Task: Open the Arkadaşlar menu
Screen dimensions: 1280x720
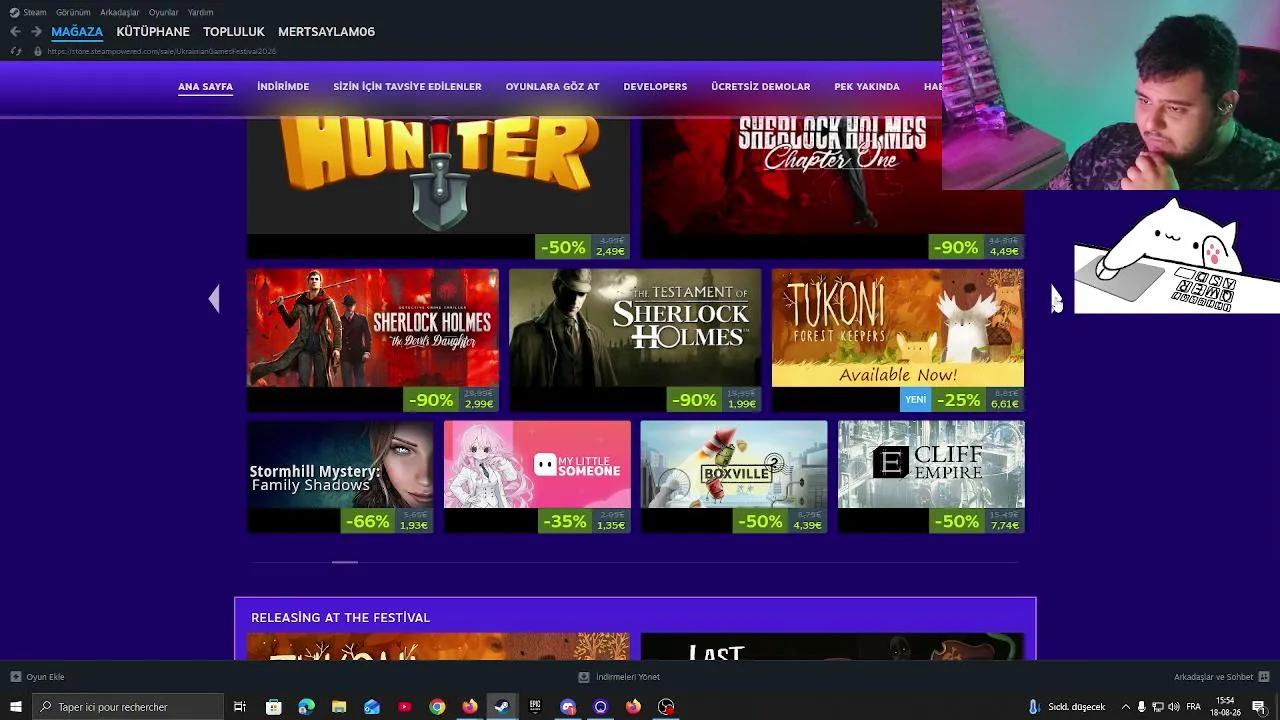Action: click(120, 12)
